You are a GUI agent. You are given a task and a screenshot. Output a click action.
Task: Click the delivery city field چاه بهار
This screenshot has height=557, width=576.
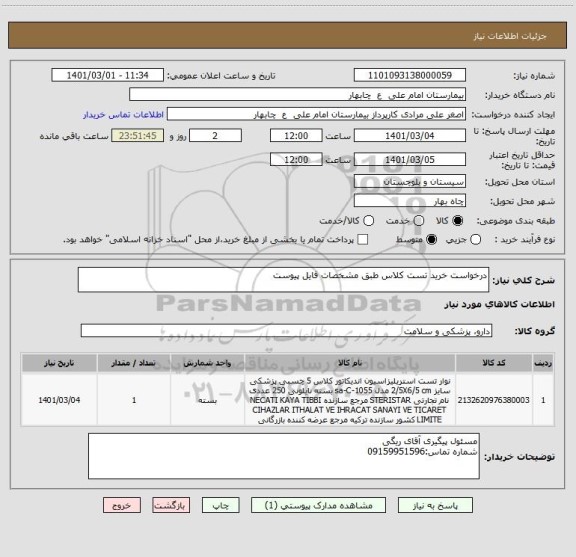pyautogui.click(x=410, y=201)
